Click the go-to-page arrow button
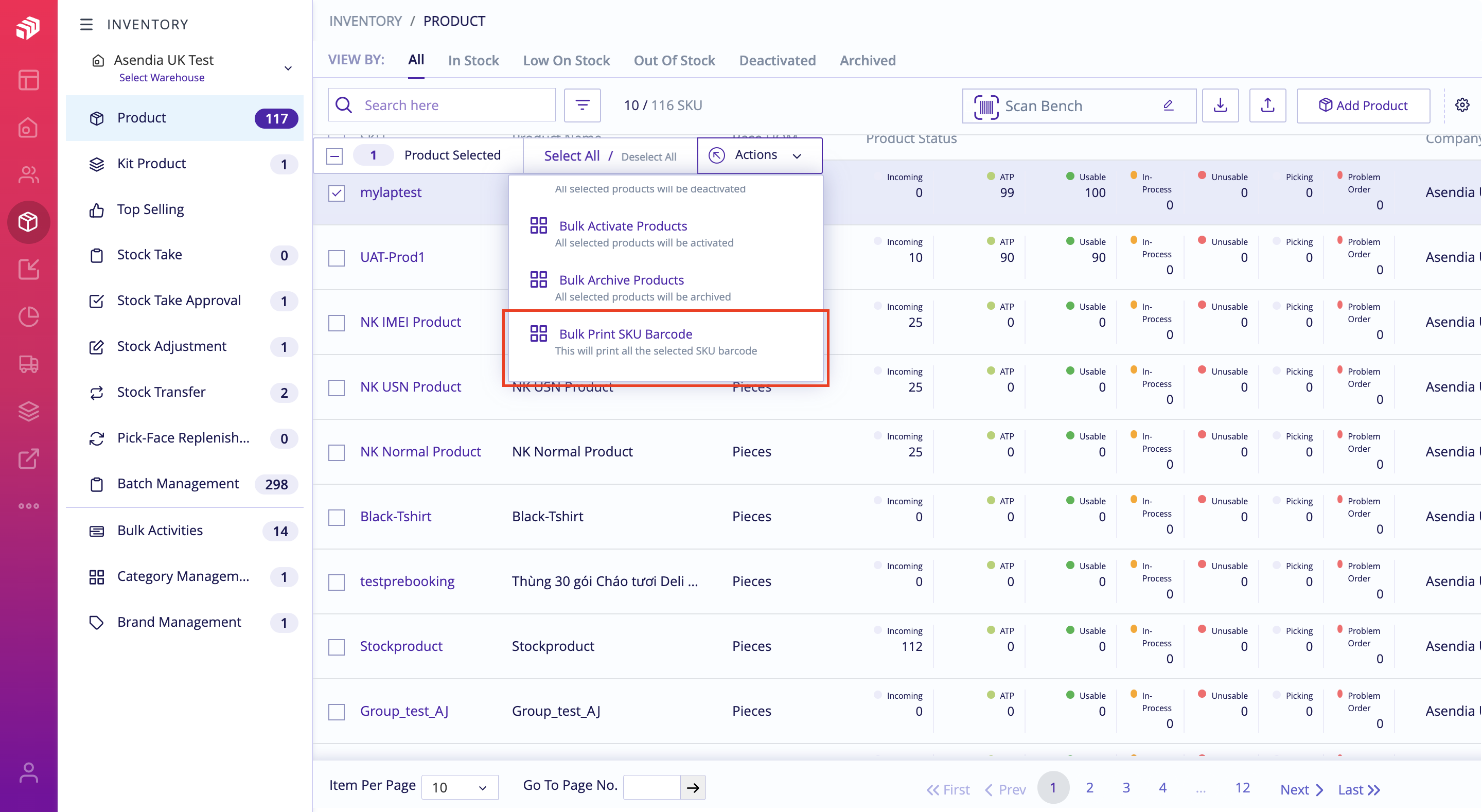Image resolution: width=1482 pixels, height=812 pixels. [693, 787]
